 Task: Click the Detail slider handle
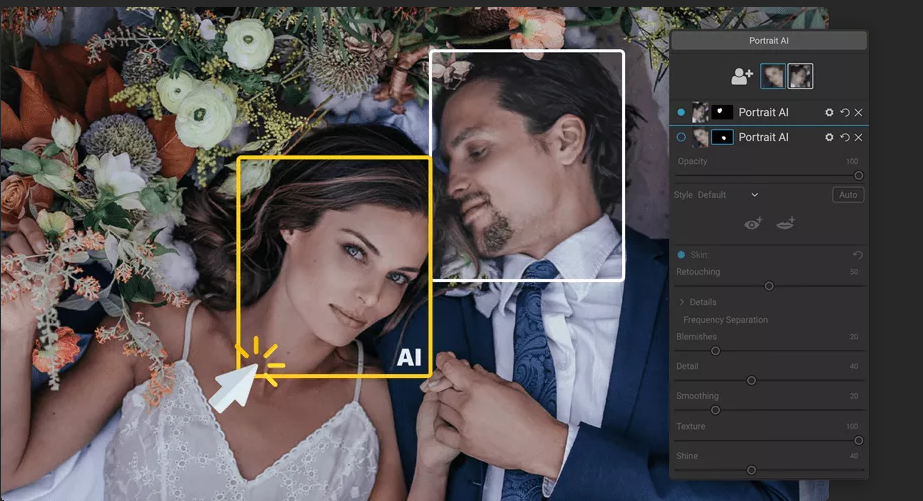[x=751, y=381]
